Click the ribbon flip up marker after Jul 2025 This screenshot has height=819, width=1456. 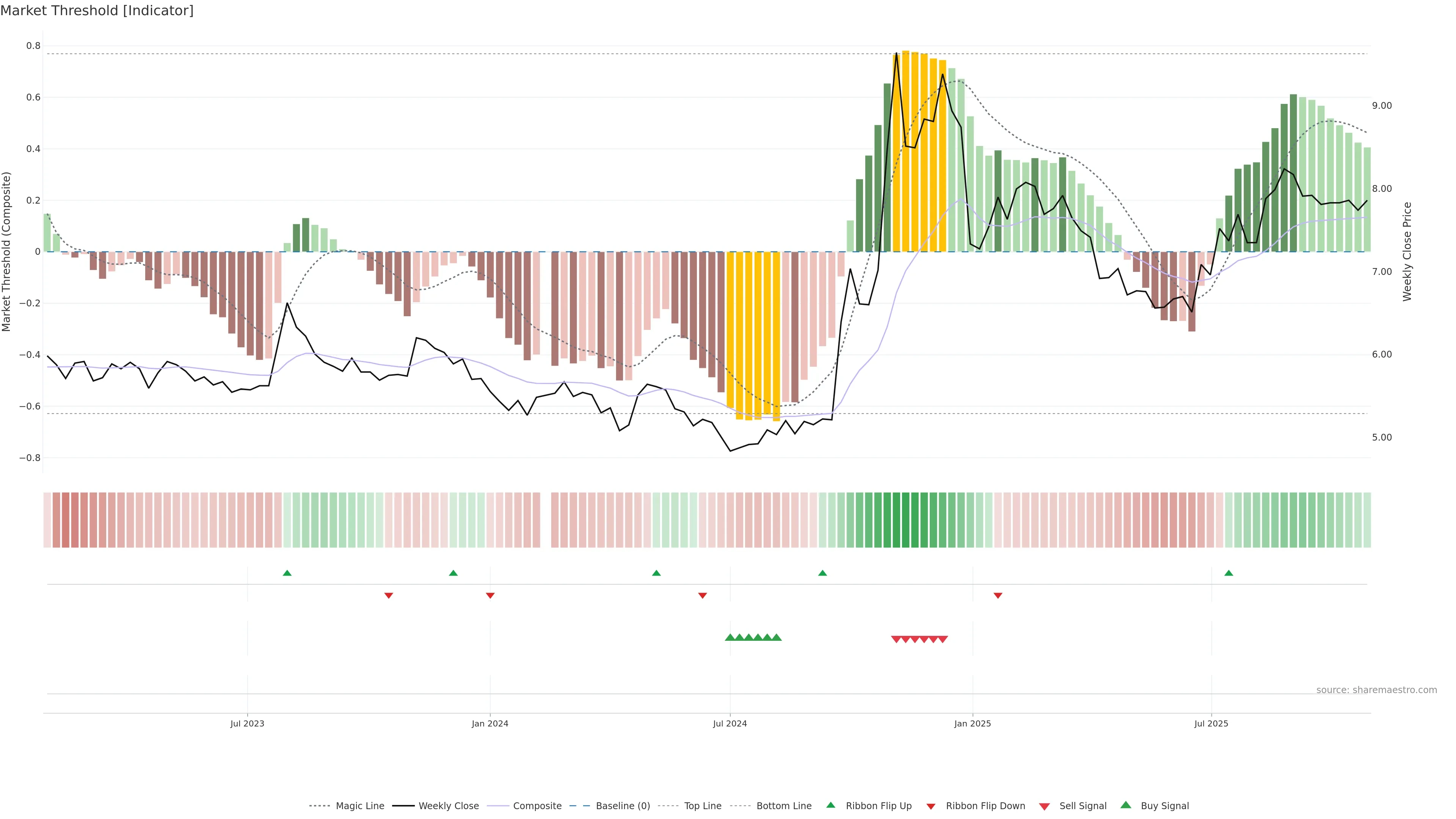point(1228,573)
